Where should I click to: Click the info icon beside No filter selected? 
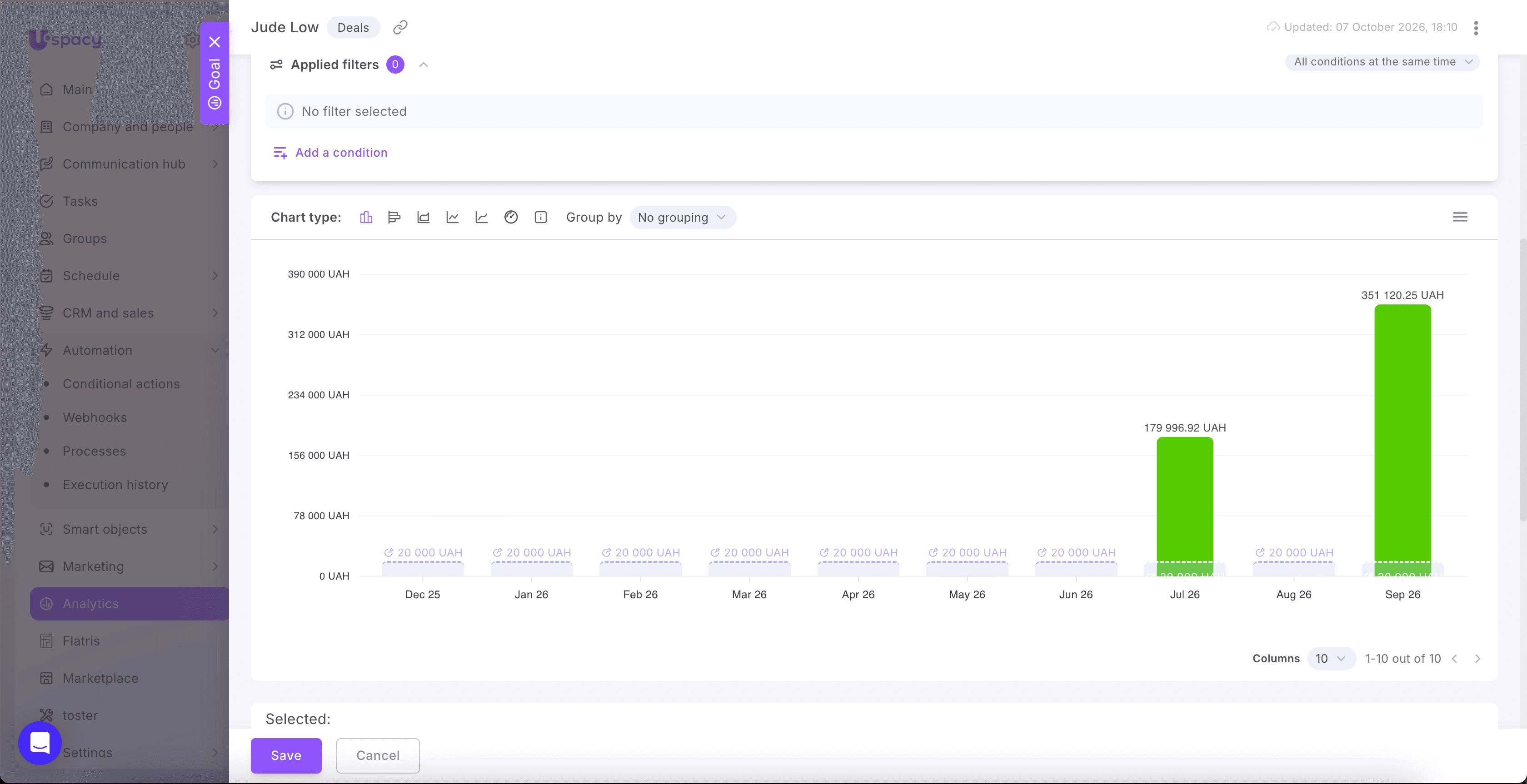point(285,111)
